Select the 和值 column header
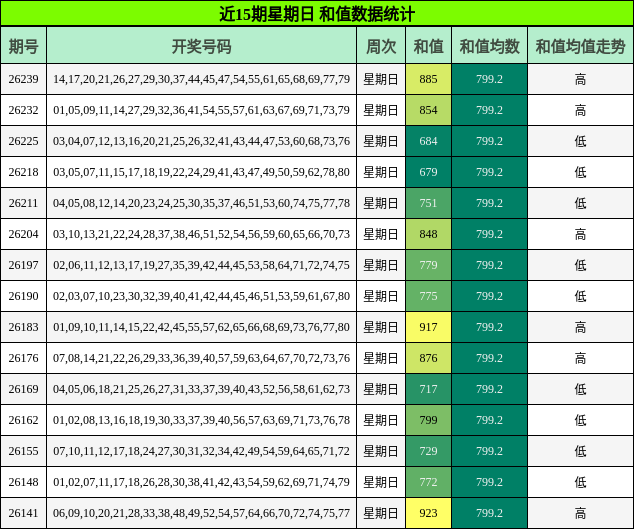This screenshot has height=529, width=634. point(428,46)
